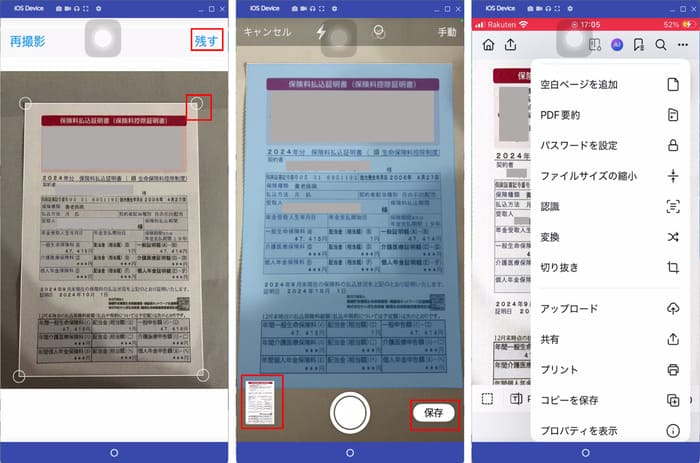Image resolution: width=700 pixels, height=463 pixels.
Task: Tap the AssistiveTouch button in the middle window
Action: [x=339, y=38]
